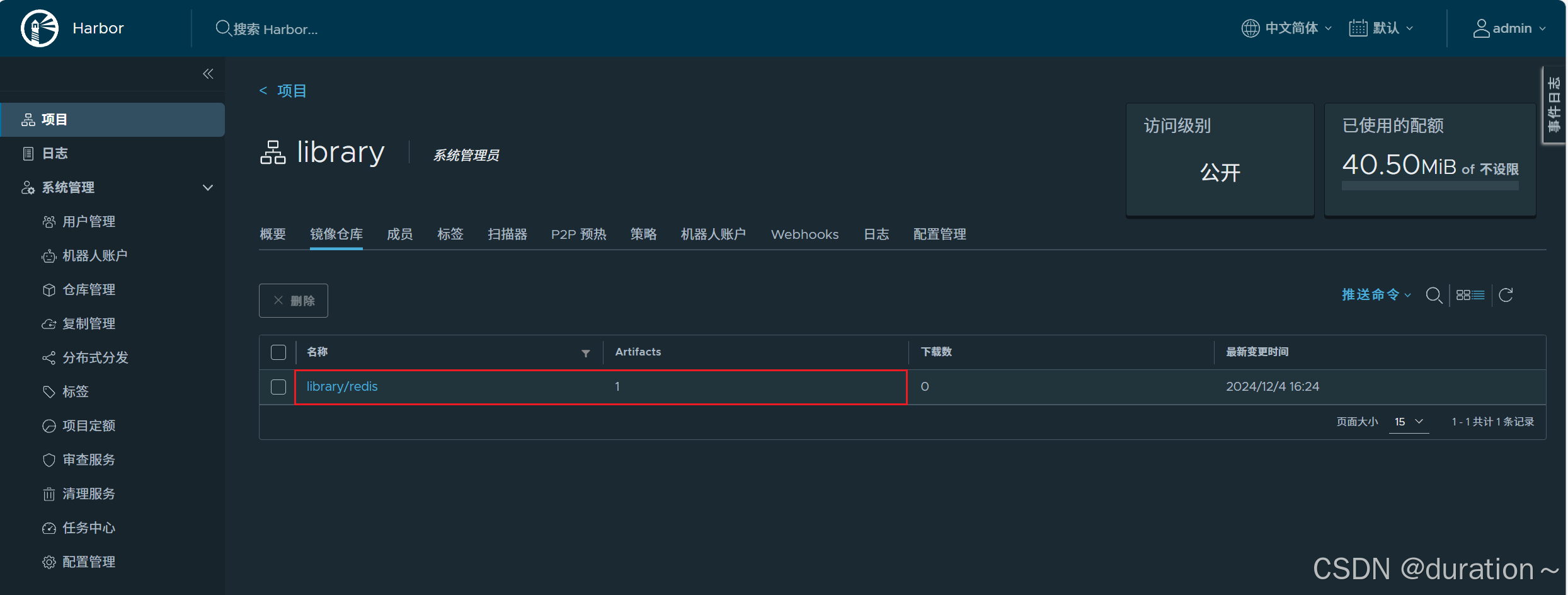Image resolution: width=1568 pixels, height=595 pixels.
Task: Switch to the 扫描器 tab
Action: pos(507,234)
